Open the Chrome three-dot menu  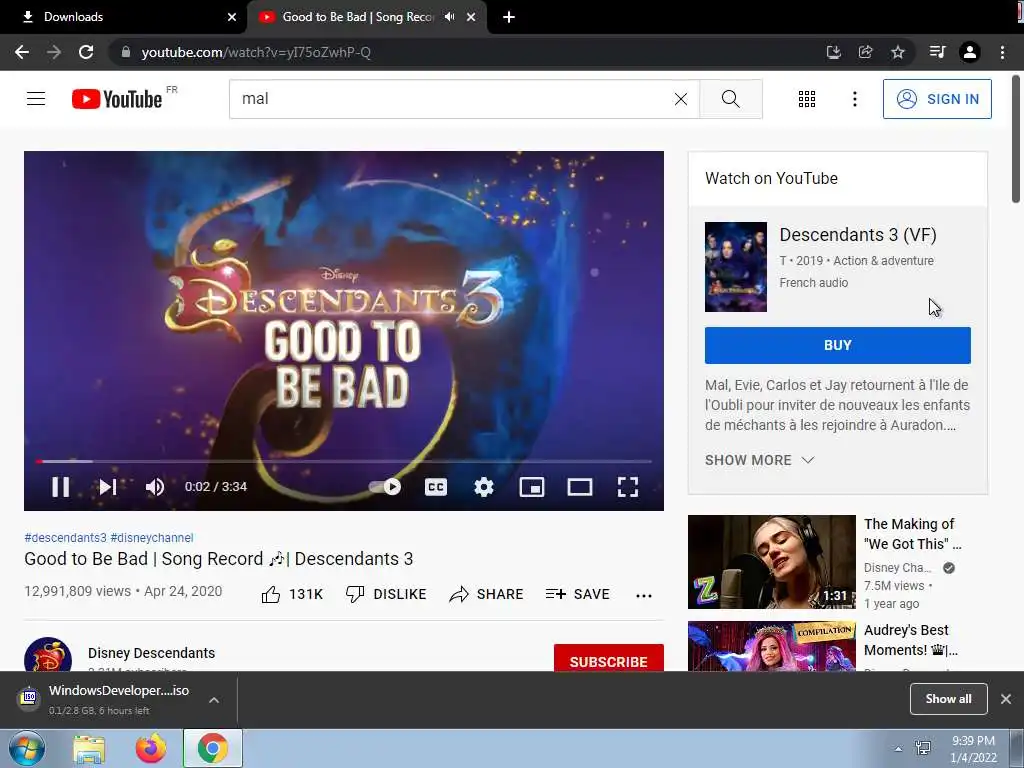coord(1002,52)
